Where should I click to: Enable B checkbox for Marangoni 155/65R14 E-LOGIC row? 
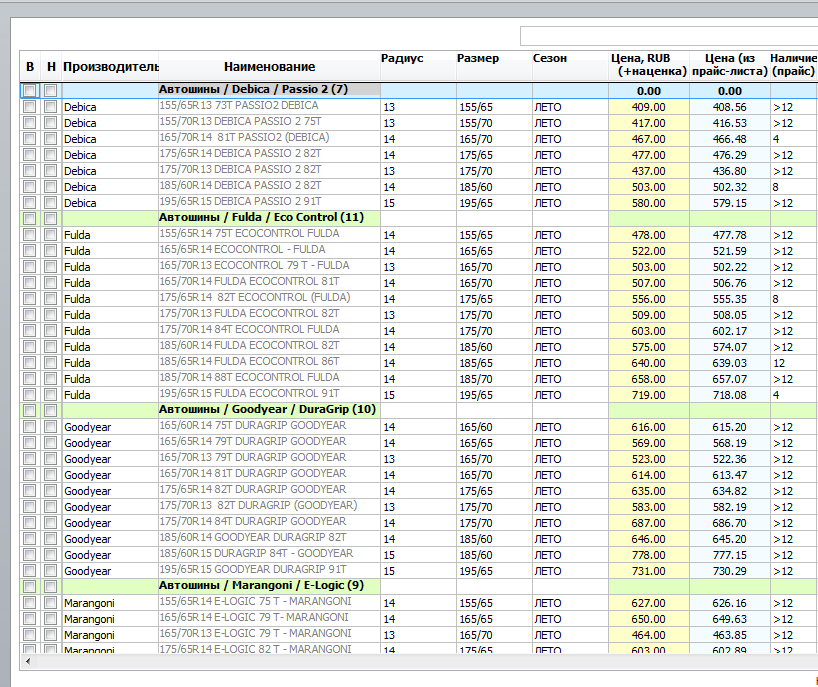point(30,603)
